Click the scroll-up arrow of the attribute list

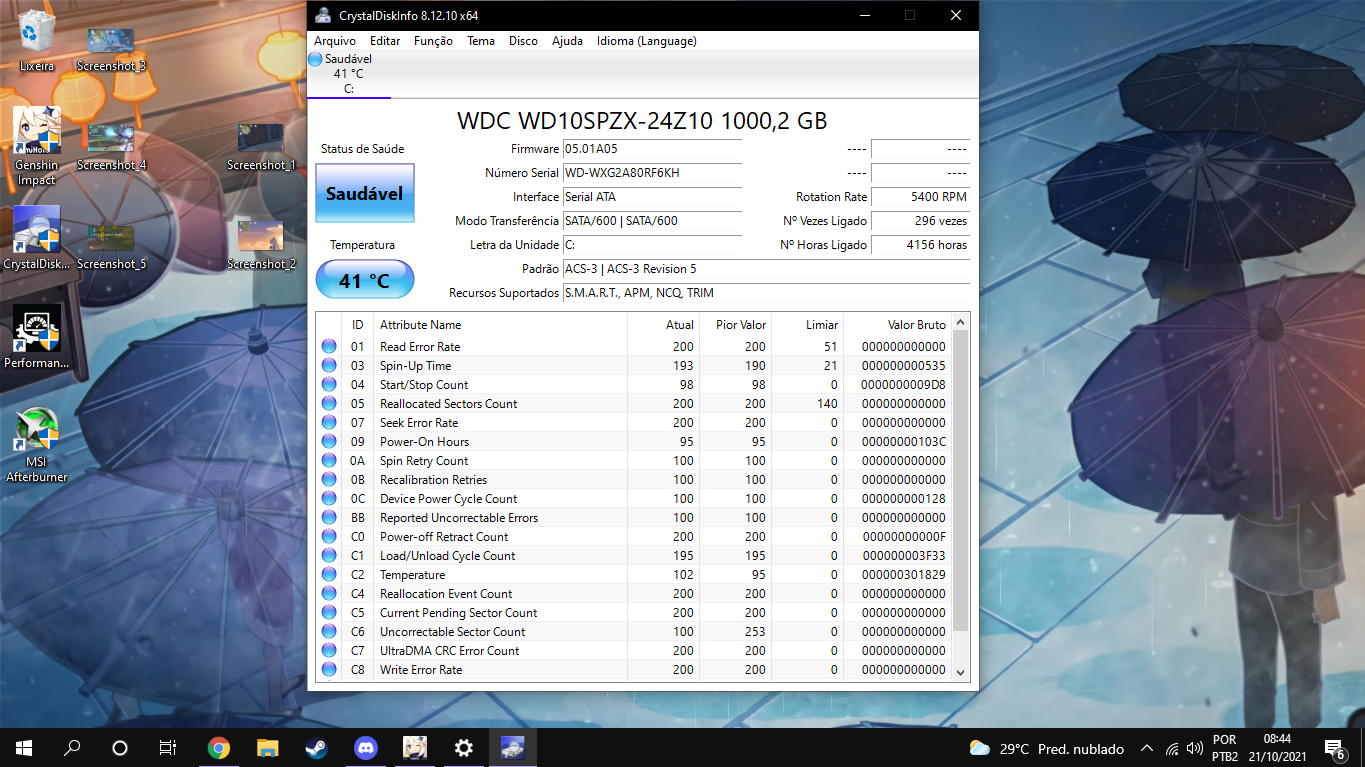coord(961,323)
